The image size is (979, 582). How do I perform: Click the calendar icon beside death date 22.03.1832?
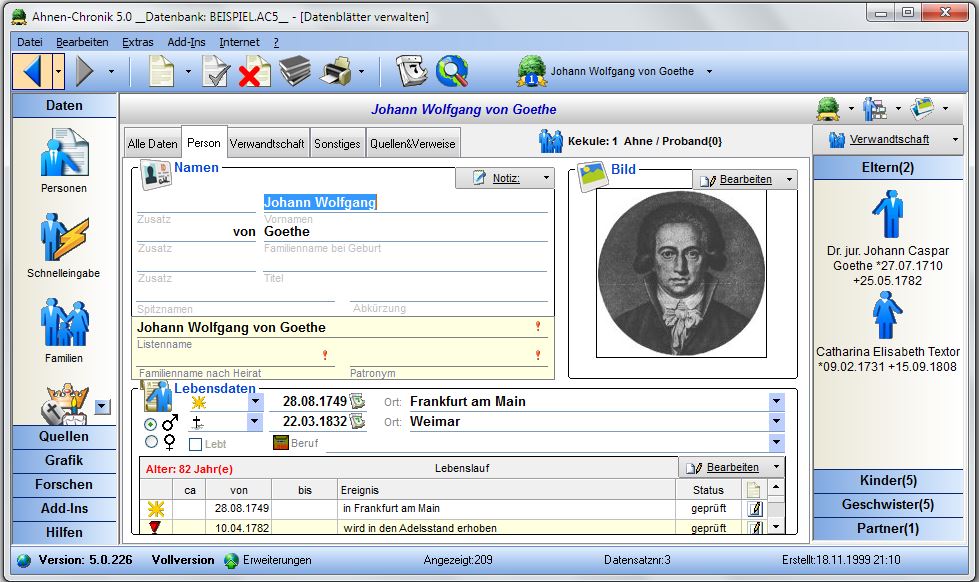tap(358, 422)
